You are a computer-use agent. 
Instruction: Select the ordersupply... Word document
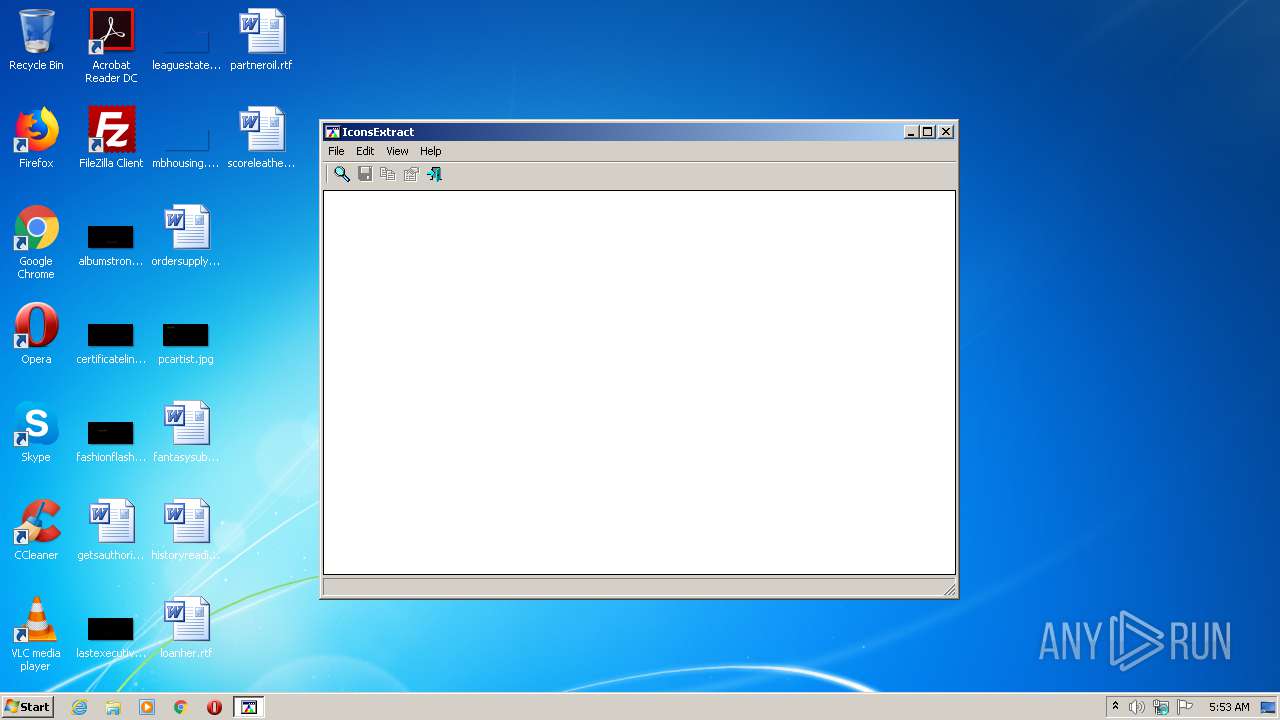pos(186,237)
